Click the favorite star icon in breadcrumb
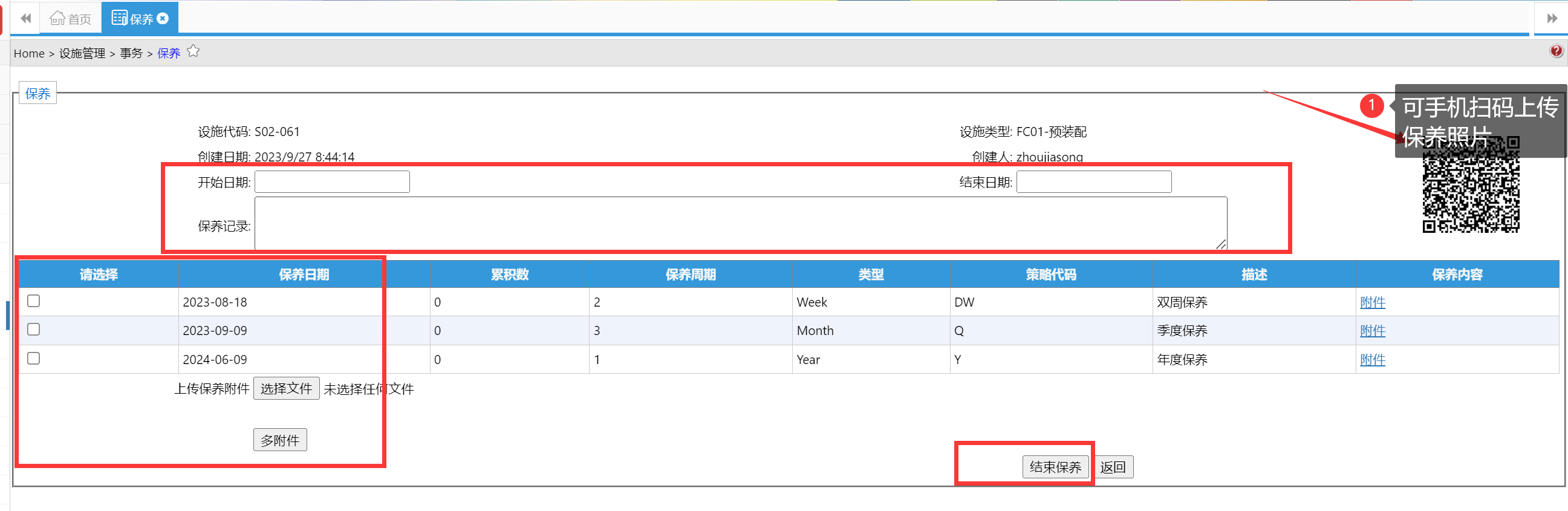This screenshot has height=511, width=1568. 193,51
